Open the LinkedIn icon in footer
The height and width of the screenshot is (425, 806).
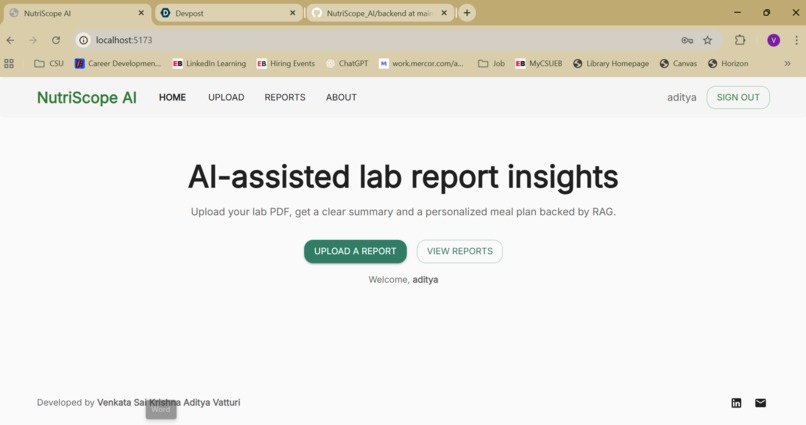(736, 403)
